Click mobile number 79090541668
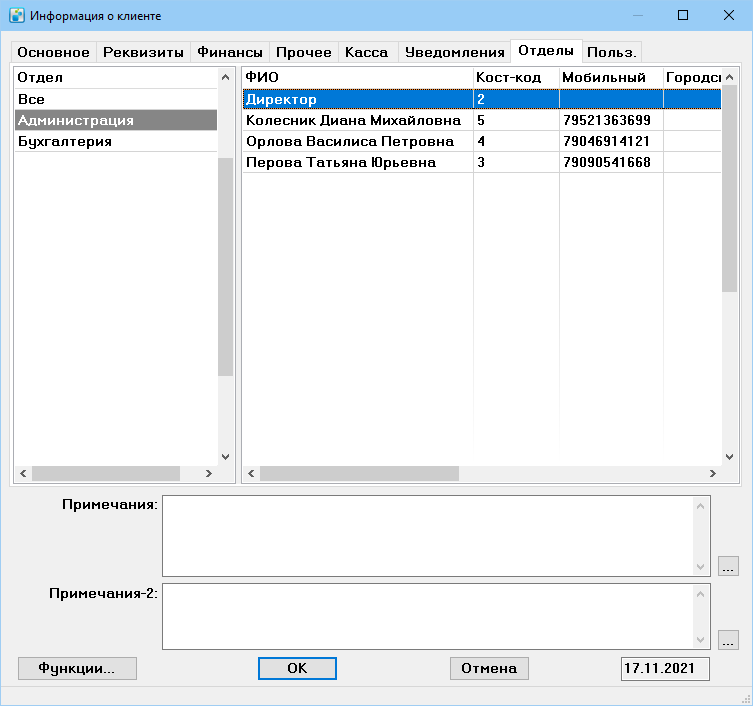 pyautogui.click(x=607, y=162)
